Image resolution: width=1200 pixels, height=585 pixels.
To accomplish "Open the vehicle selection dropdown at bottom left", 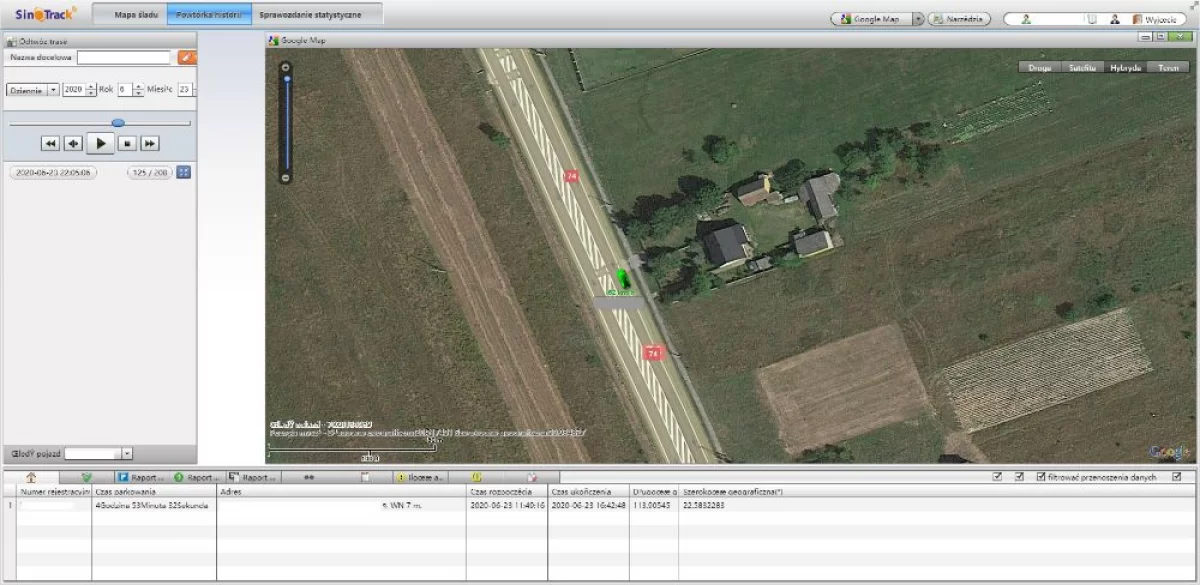I will [x=127, y=453].
